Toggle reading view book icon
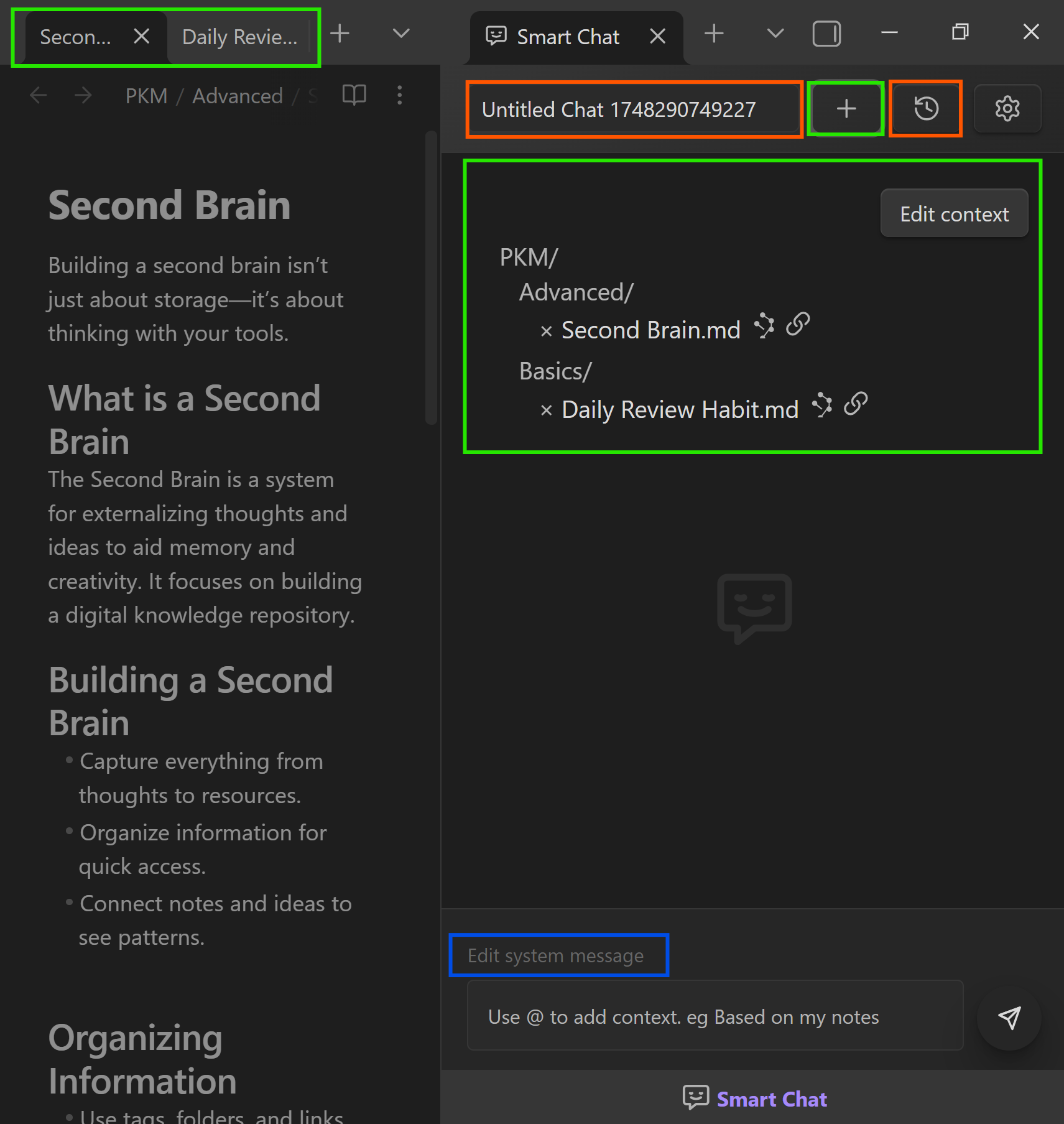Image resolution: width=1064 pixels, height=1124 pixels. [x=354, y=95]
